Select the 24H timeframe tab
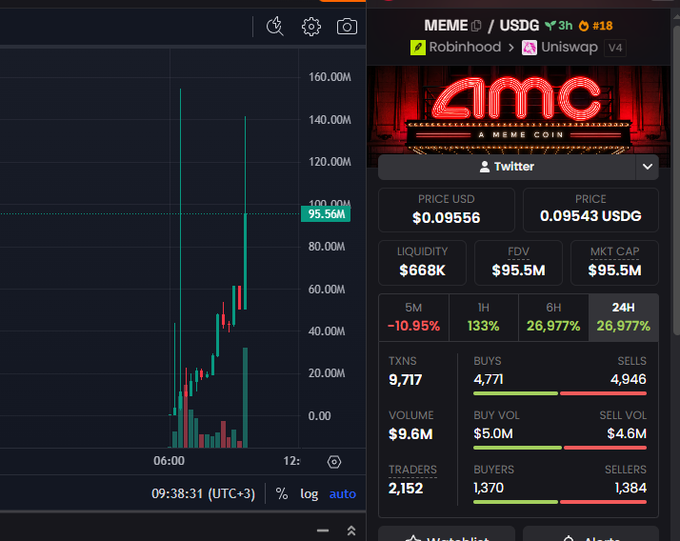680x541 pixels. (x=624, y=318)
